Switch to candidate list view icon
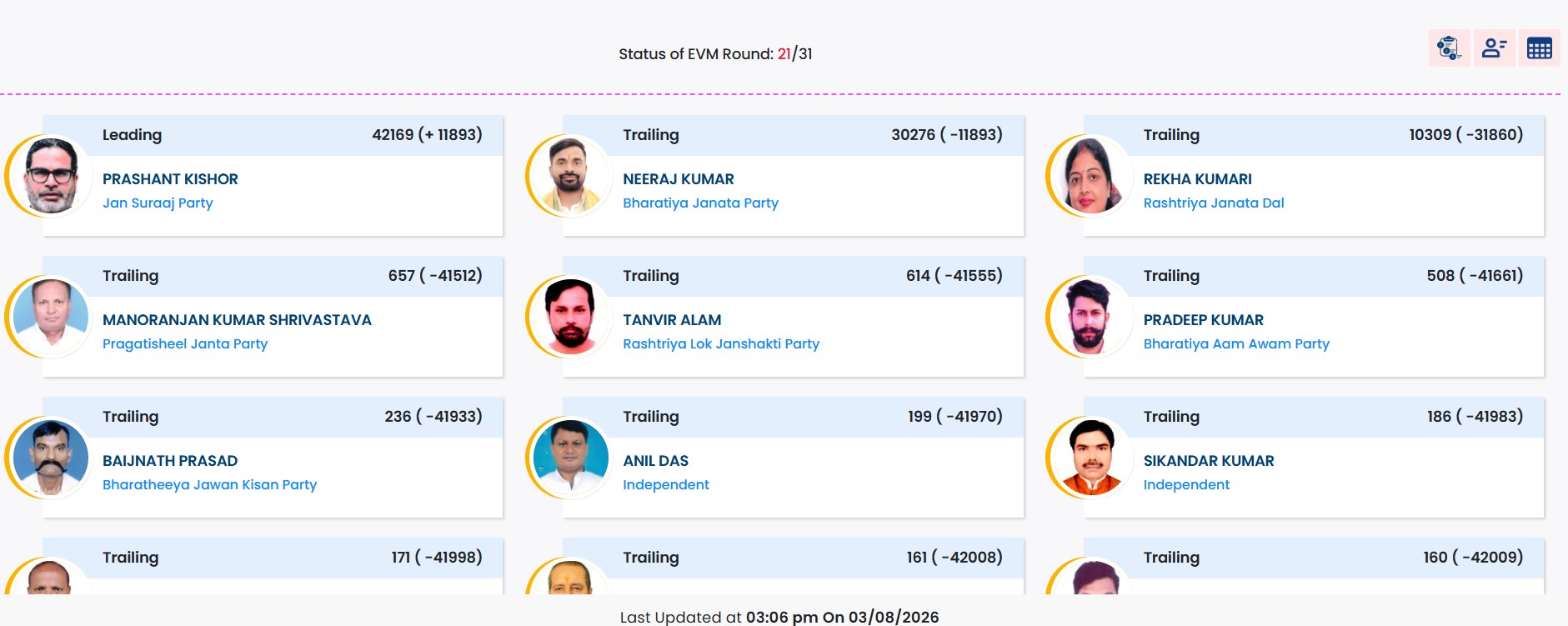Image resolution: width=1568 pixels, height=626 pixels. point(1495,48)
